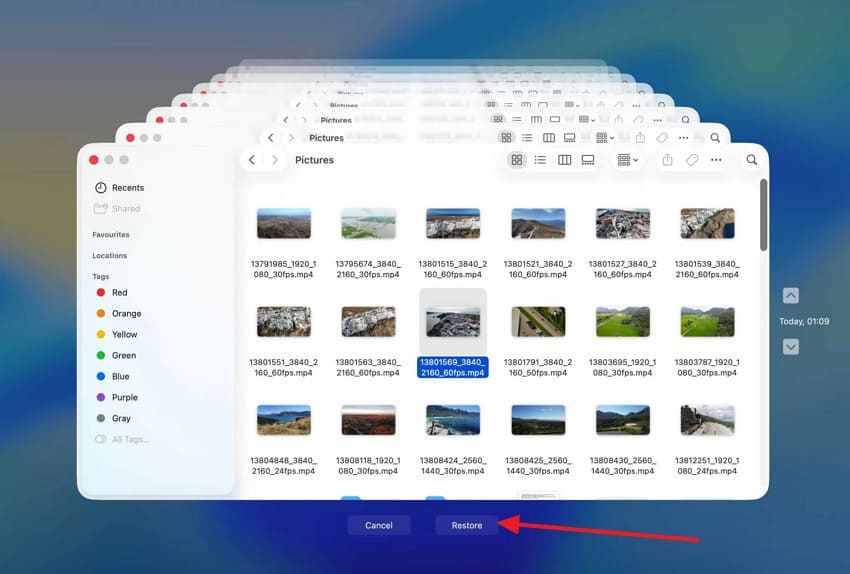The width and height of the screenshot is (850, 574).
Task: Click the Restore button
Action: 467,525
